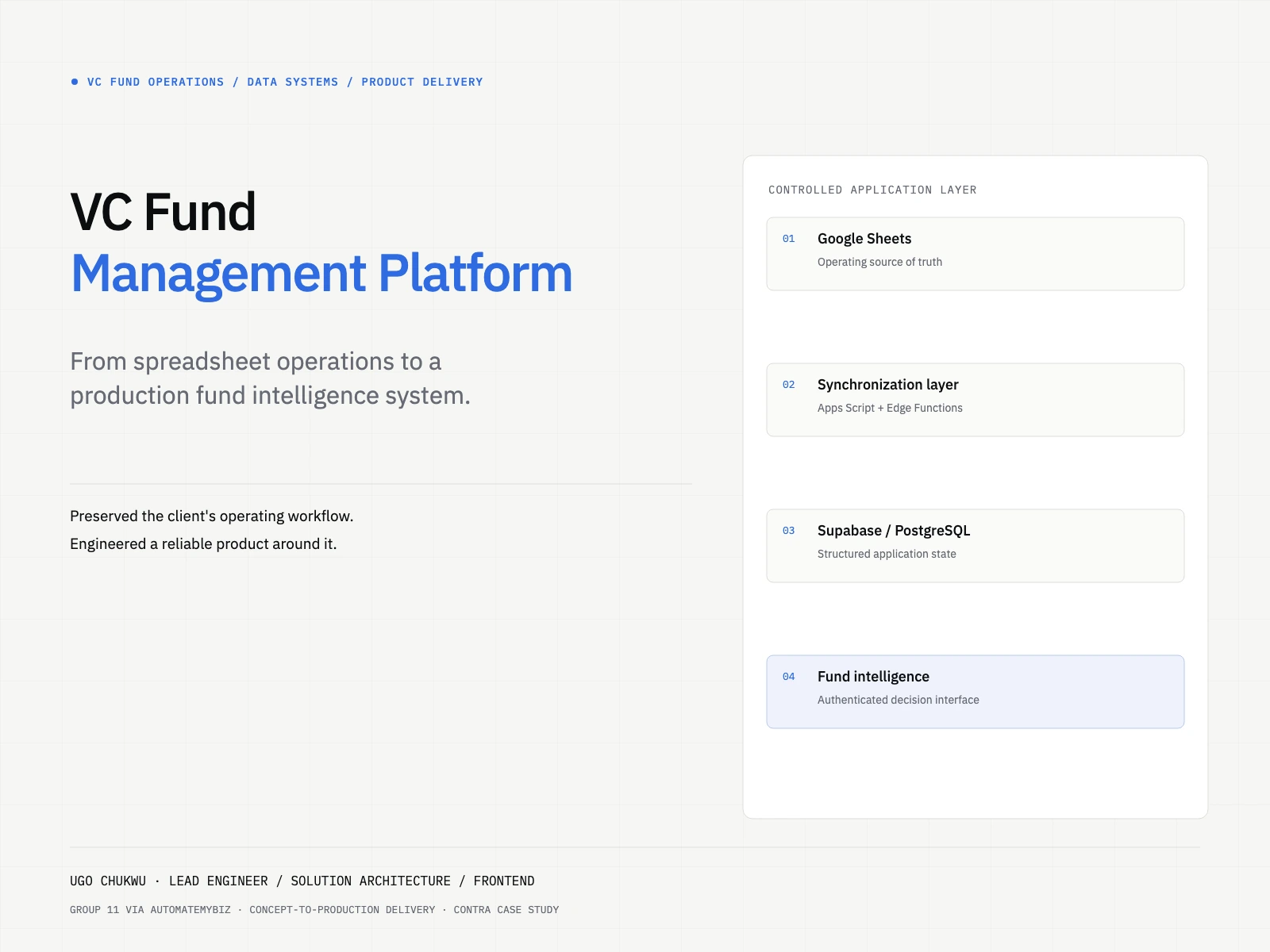Open the highlighted Fund intelligence card
This screenshot has height=952, width=1270.
tap(975, 692)
